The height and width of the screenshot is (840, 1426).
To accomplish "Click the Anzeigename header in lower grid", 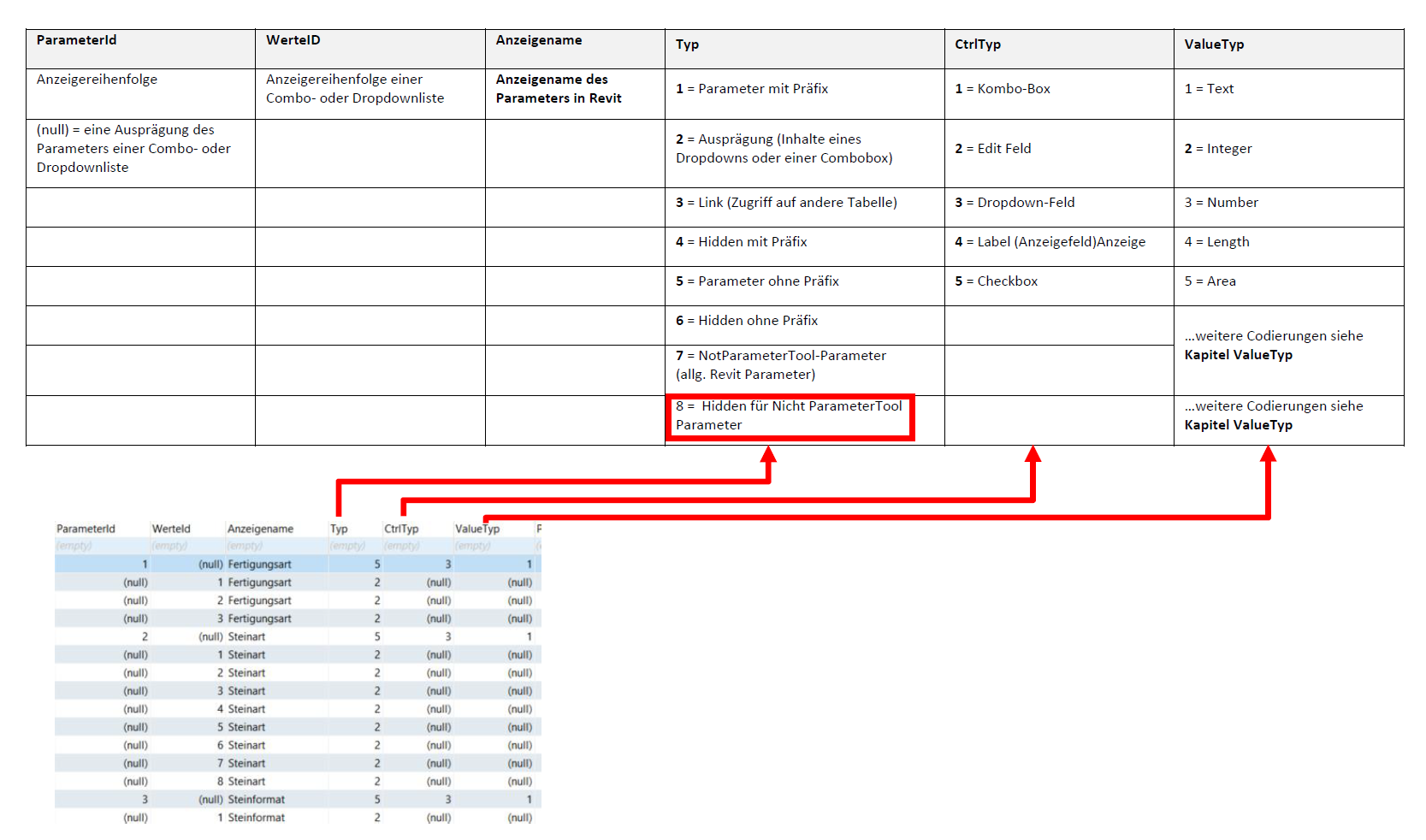I will pyautogui.click(x=260, y=529).
